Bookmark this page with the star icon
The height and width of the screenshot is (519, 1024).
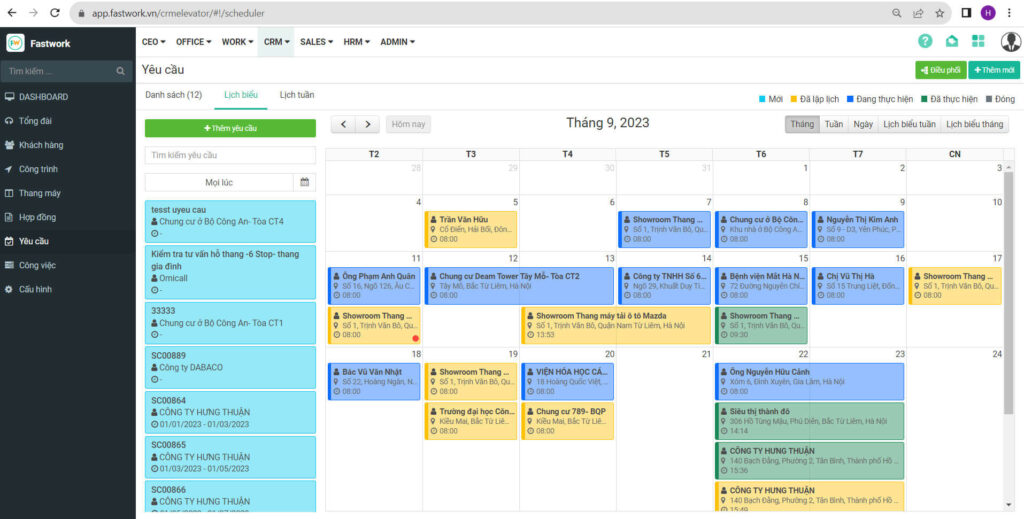click(939, 13)
